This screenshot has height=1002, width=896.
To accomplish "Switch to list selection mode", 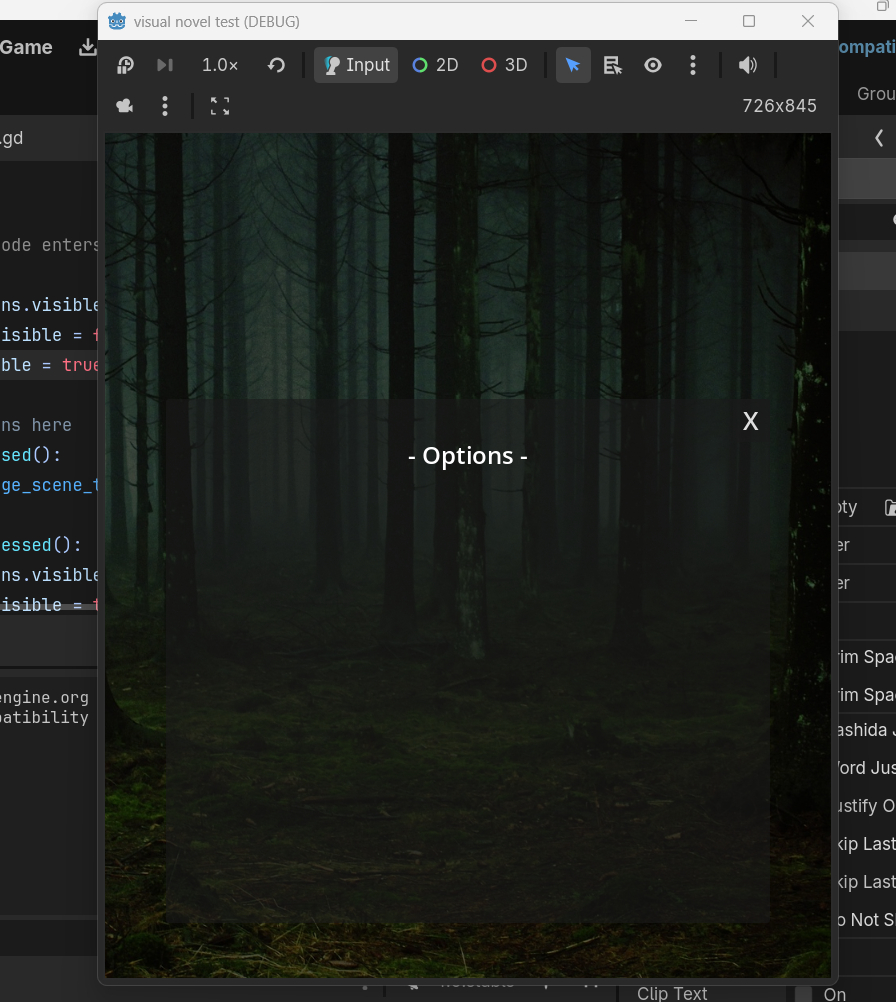I will (613, 65).
